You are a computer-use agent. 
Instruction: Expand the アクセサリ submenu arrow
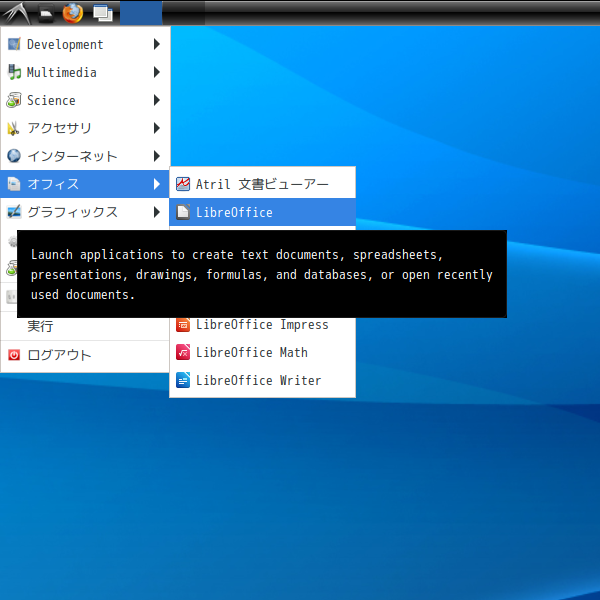(x=157, y=128)
